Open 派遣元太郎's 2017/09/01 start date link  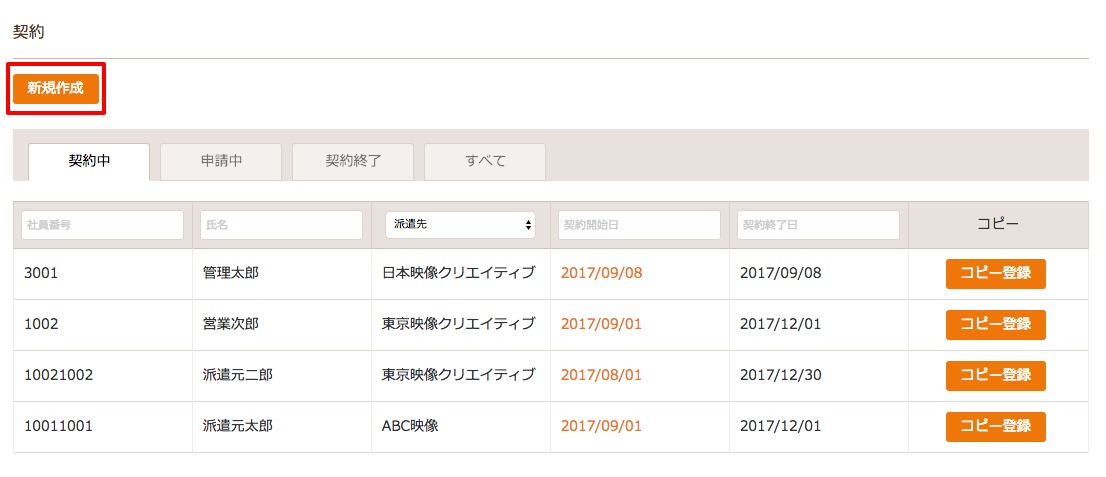(602, 426)
